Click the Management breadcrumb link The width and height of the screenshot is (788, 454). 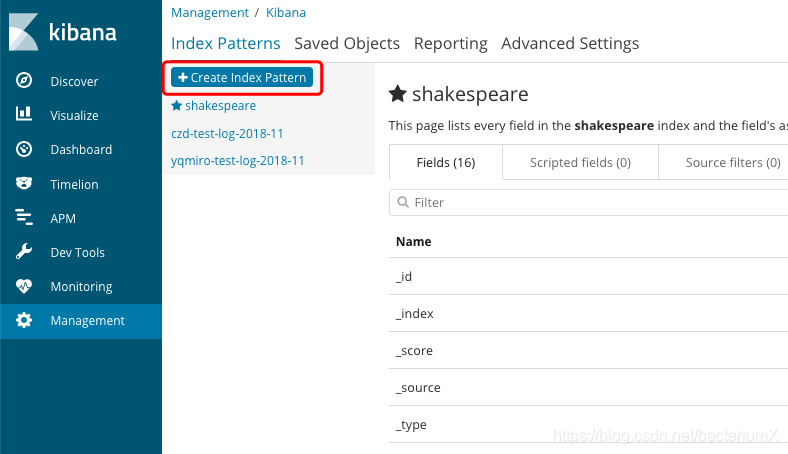coord(210,13)
